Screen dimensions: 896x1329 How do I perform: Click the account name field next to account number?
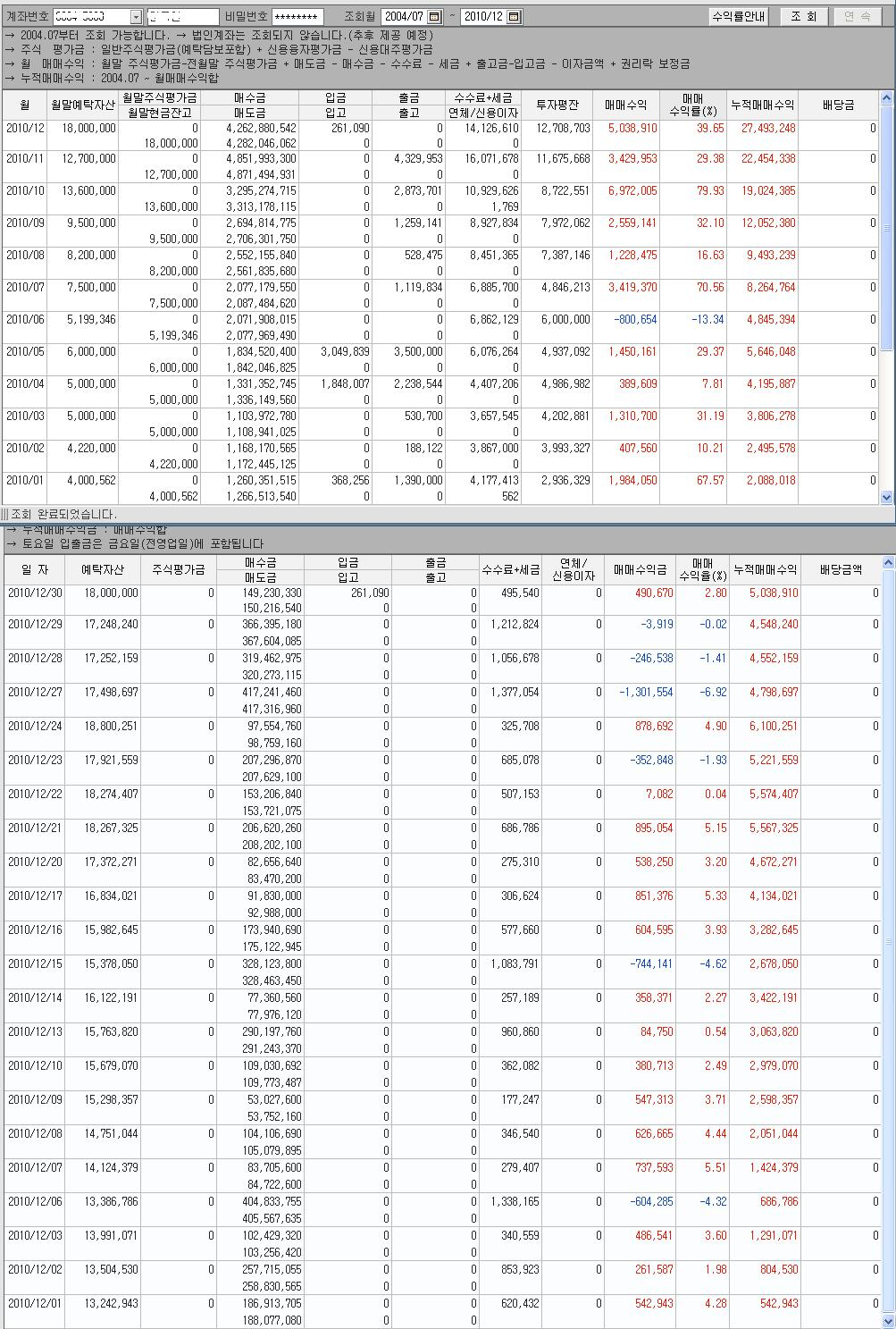(x=182, y=17)
